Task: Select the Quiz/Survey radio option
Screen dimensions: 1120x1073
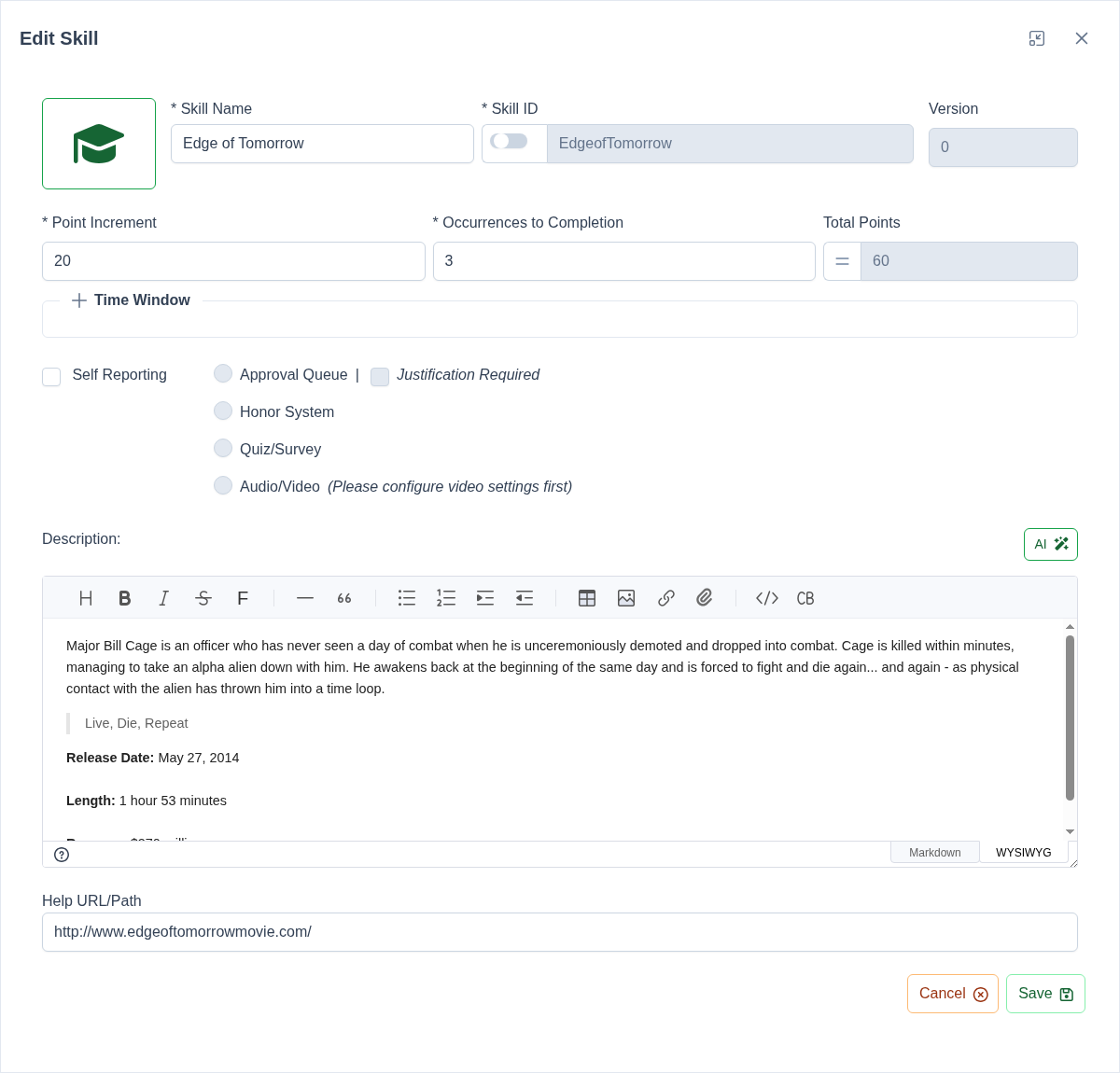Action: (x=223, y=448)
